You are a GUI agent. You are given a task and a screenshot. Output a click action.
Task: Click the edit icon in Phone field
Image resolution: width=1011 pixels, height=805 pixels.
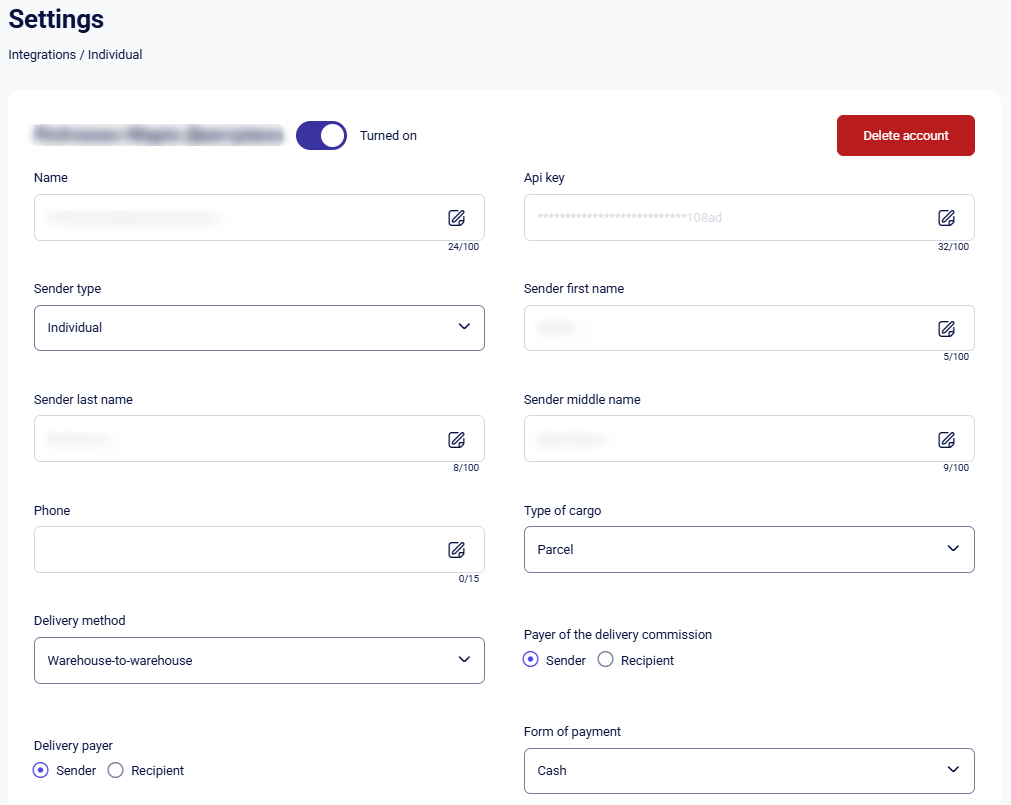[456, 549]
